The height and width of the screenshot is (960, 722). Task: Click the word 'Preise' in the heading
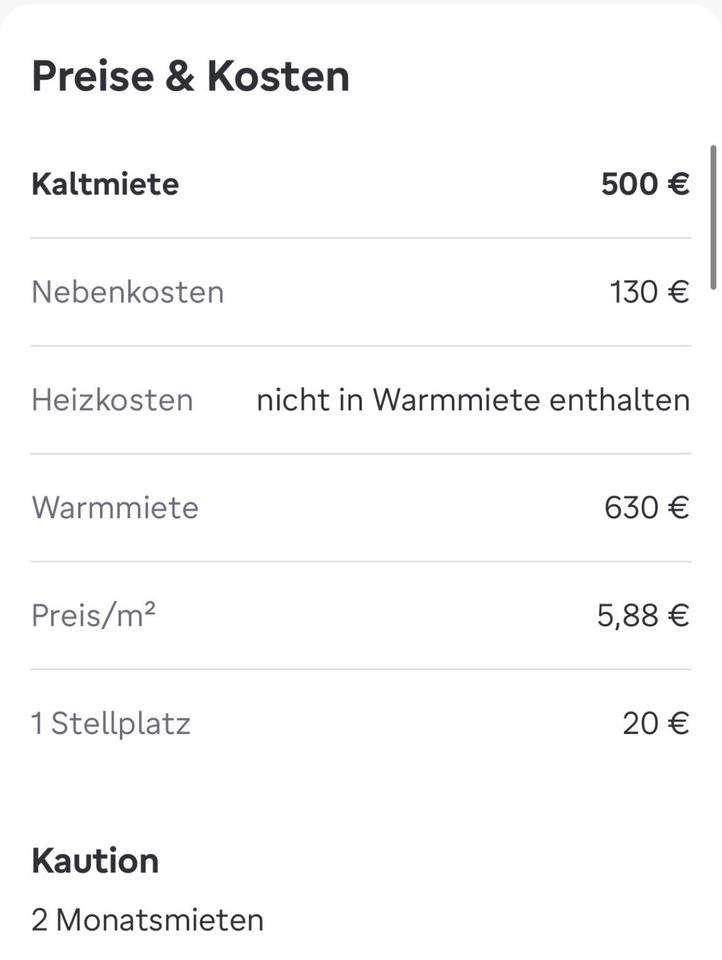[x=89, y=77]
